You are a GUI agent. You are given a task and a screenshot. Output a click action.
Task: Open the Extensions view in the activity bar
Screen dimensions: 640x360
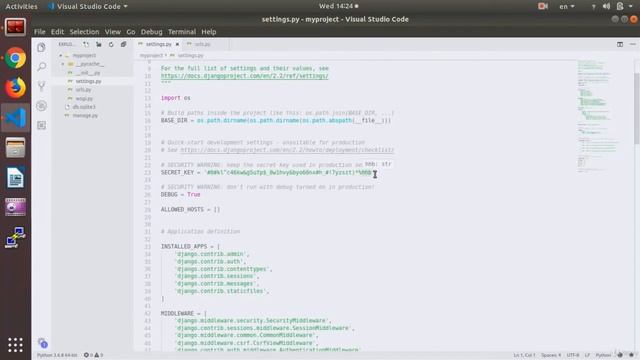tap(41, 125)
